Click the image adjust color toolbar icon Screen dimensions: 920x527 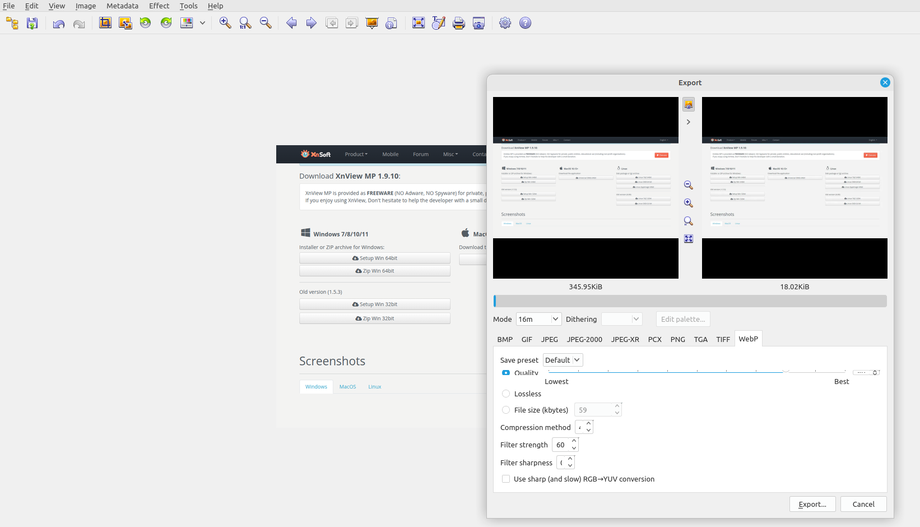[187, 23]
